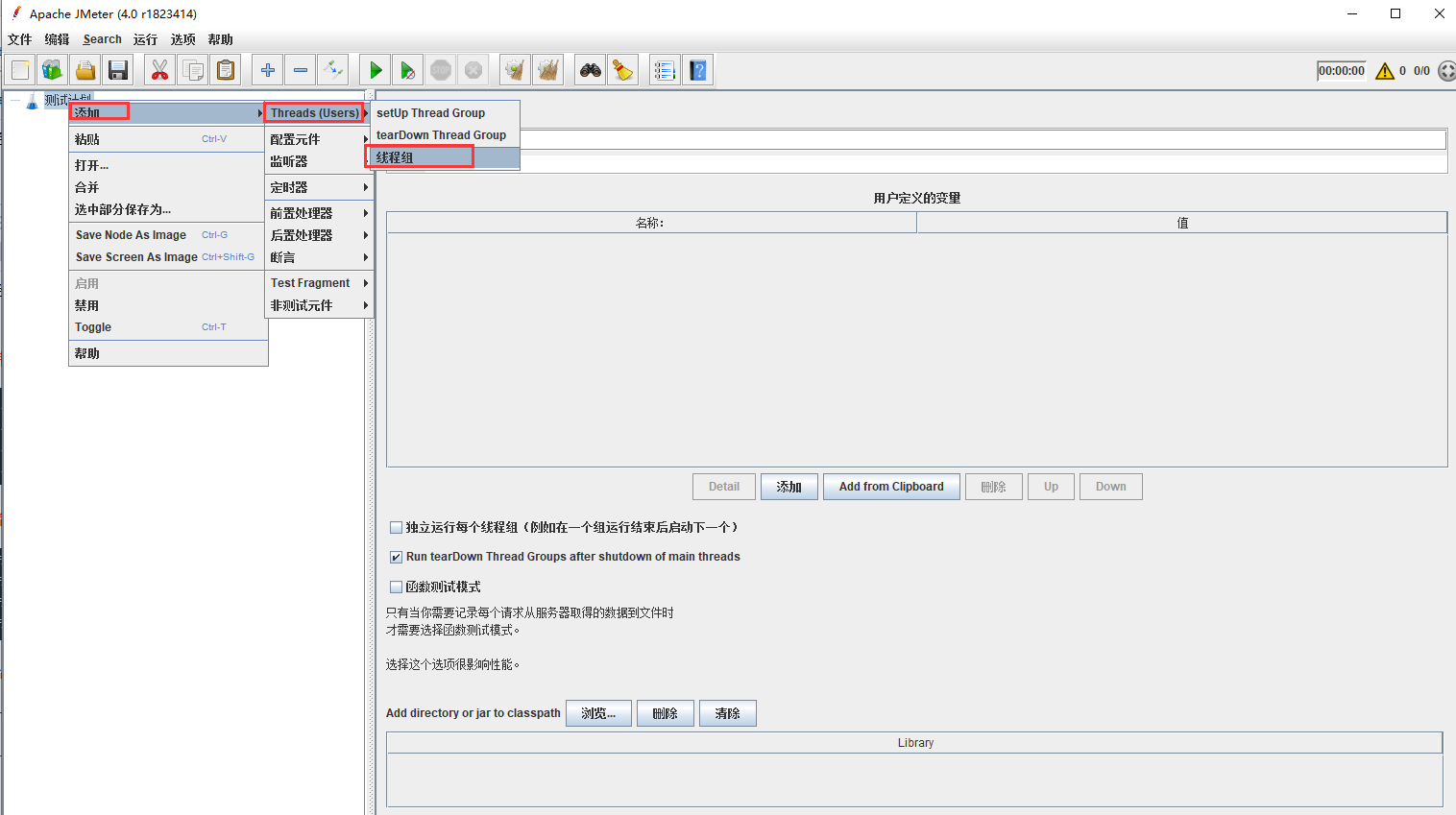Screen dimensions: 1456x815
Task: Click the blue Help question mark icon
Action: [x=698, y=70]
